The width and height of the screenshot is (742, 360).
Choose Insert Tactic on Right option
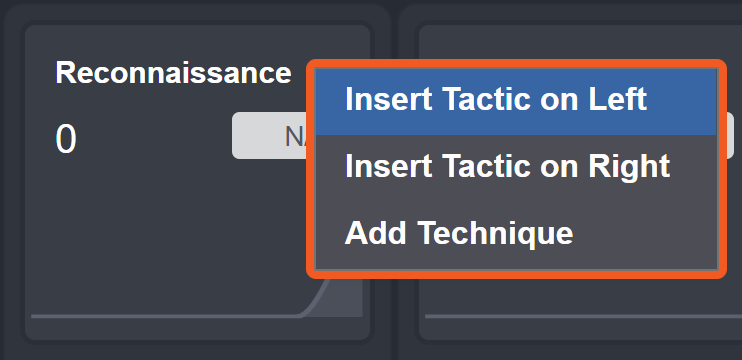[507, 166]
